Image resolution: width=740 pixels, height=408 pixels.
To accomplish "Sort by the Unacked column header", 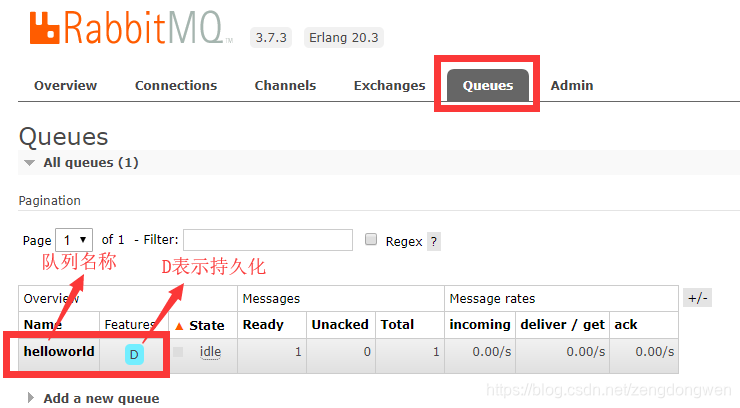I will [340, 325].
